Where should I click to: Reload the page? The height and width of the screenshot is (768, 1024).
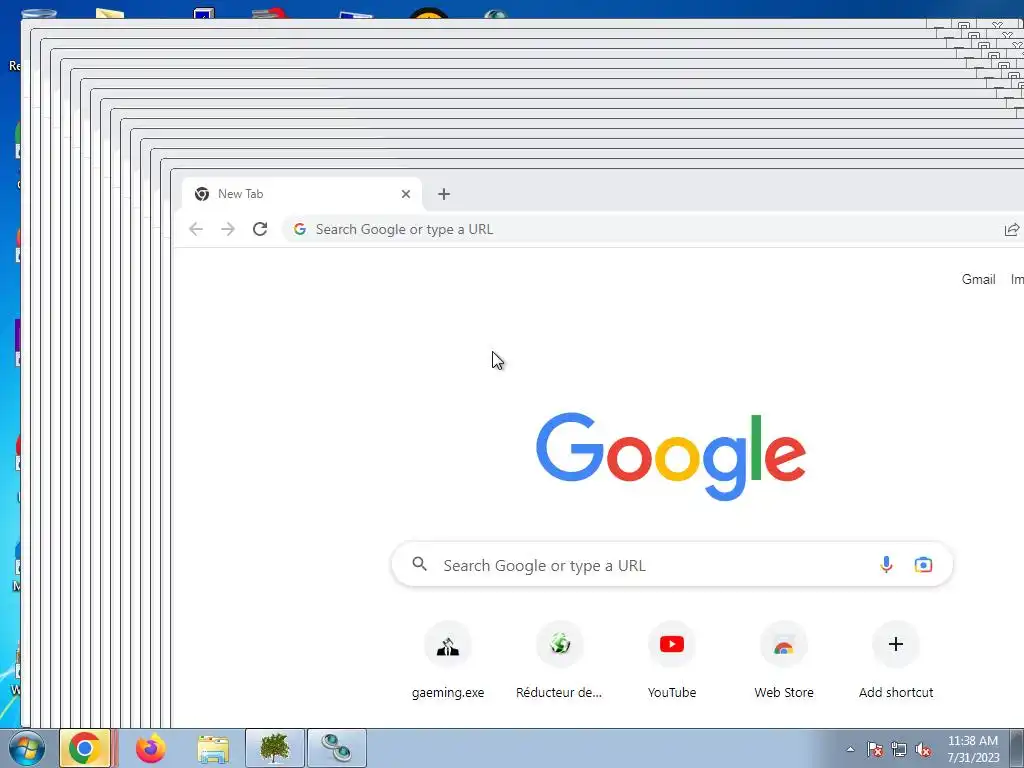click(260, 229)
